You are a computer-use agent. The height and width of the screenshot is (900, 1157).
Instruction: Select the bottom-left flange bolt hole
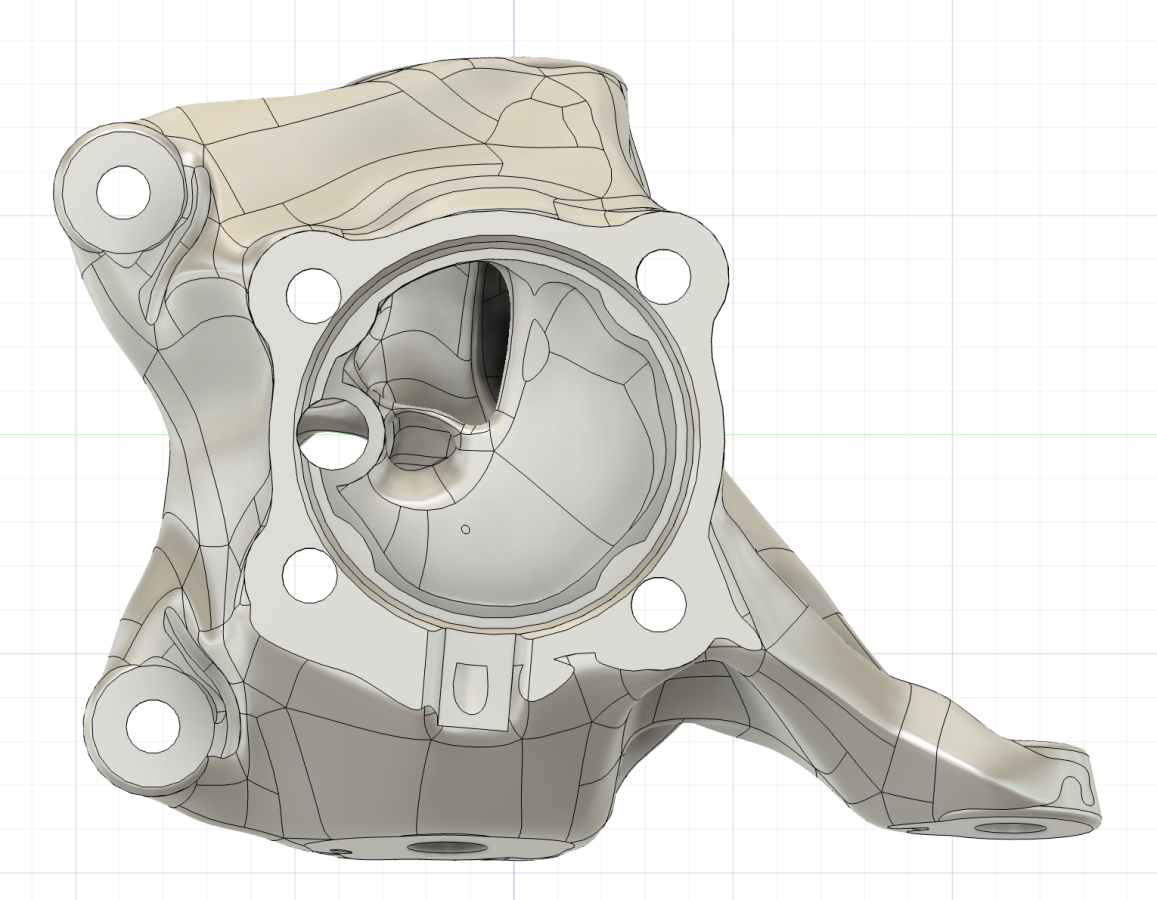point(310,575)
